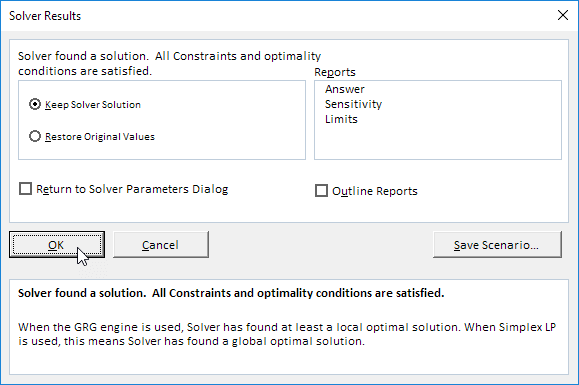The image size is (579, 385).
Task: Choose the Limits report entry
Action: point(341,119)
